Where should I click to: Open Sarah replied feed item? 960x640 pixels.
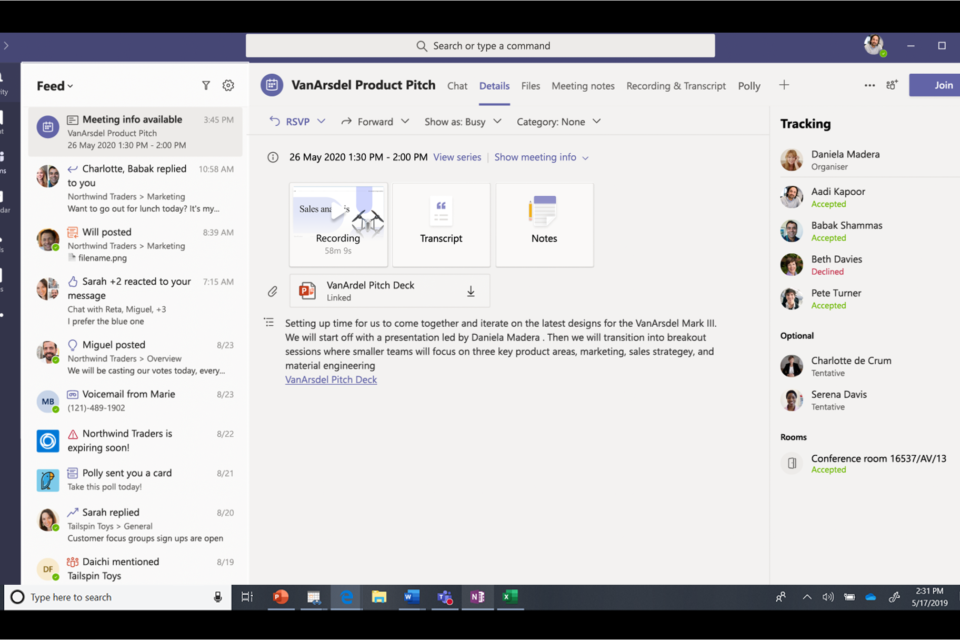pos(135,525)
